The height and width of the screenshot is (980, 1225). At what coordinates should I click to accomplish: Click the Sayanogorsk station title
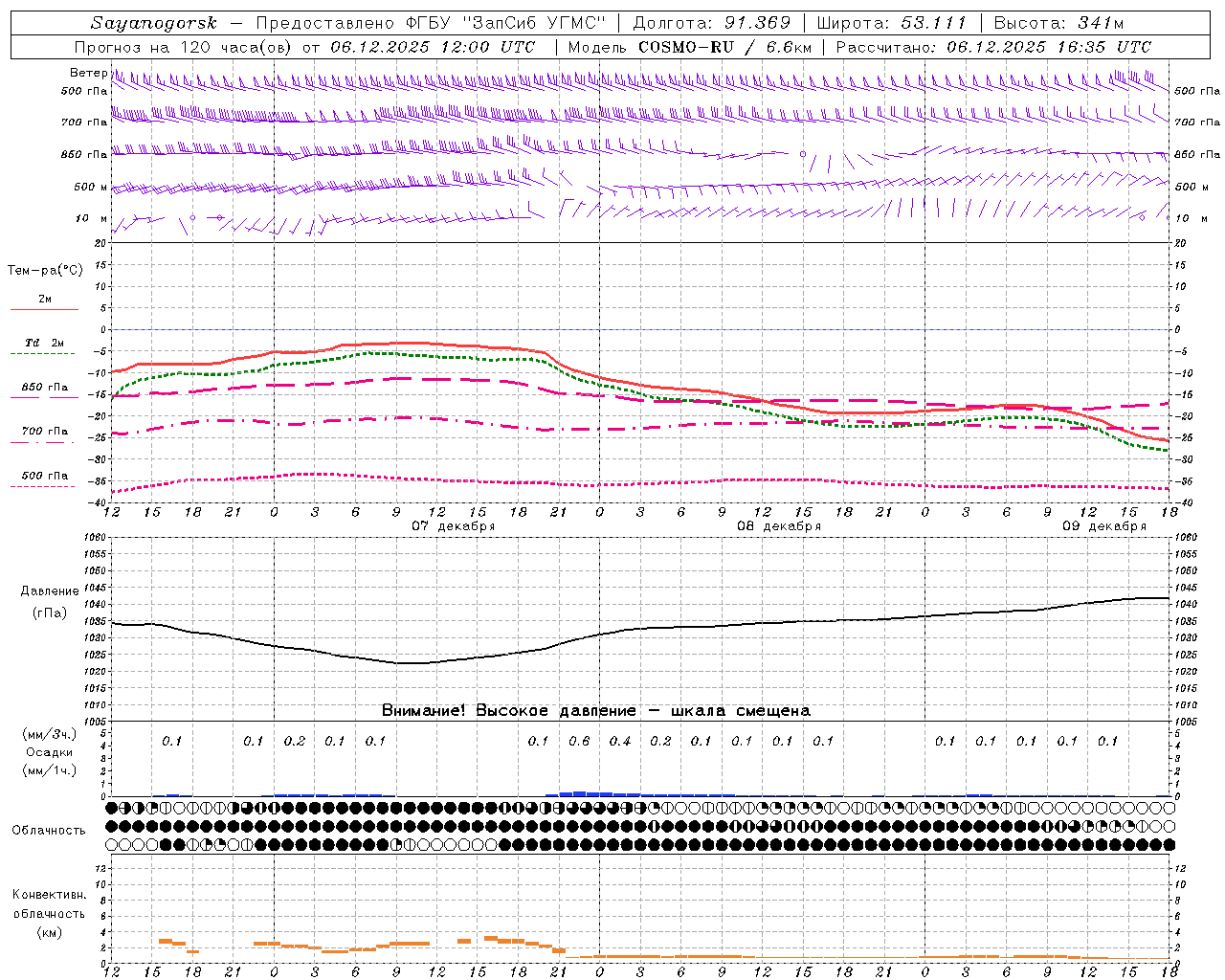point(154,23)
